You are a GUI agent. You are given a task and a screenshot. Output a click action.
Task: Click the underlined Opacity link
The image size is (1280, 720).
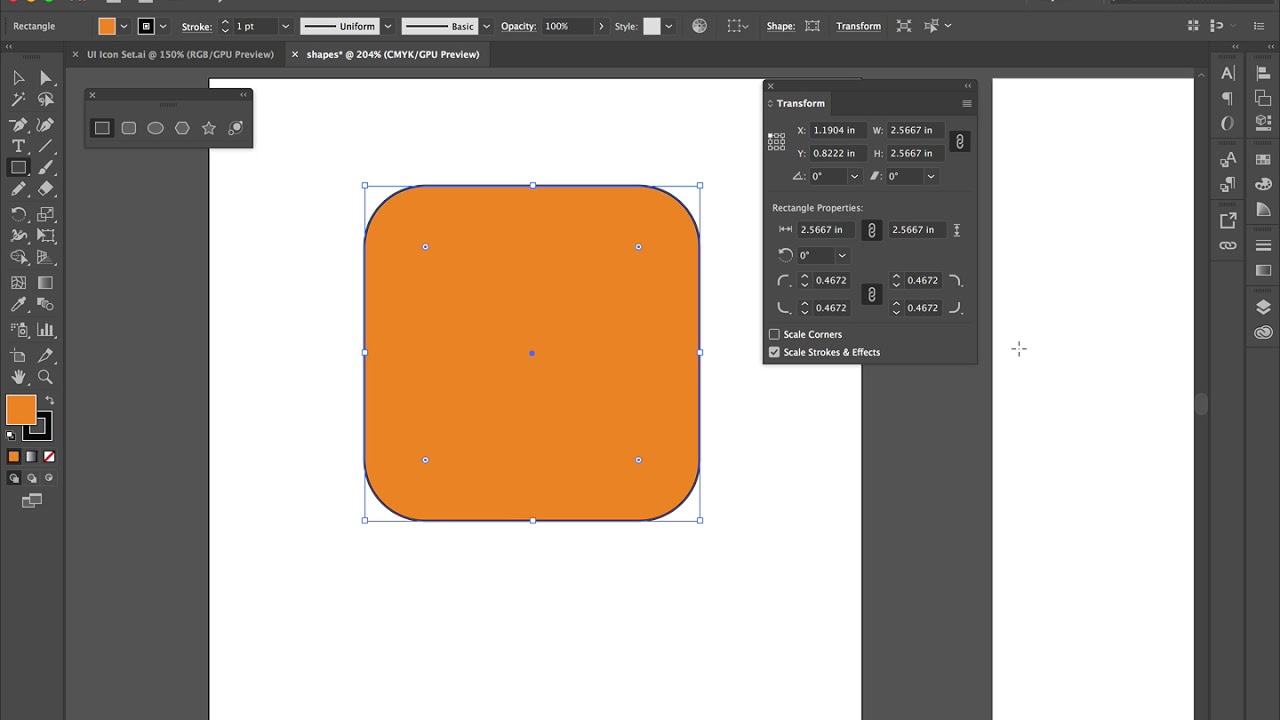519,26
